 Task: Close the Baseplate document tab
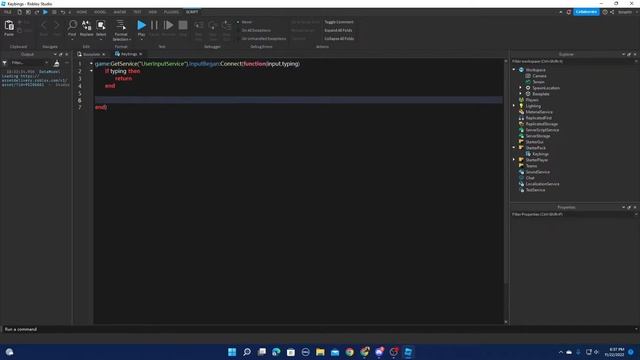[x=104, y=54]
